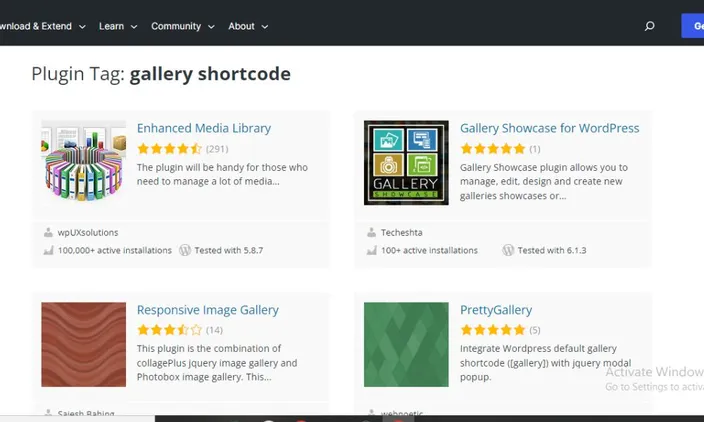The height and width of the screenshot is (422, 704).
Task: Click star rating of Responsive Image Gallery
Action: [169, 330]
